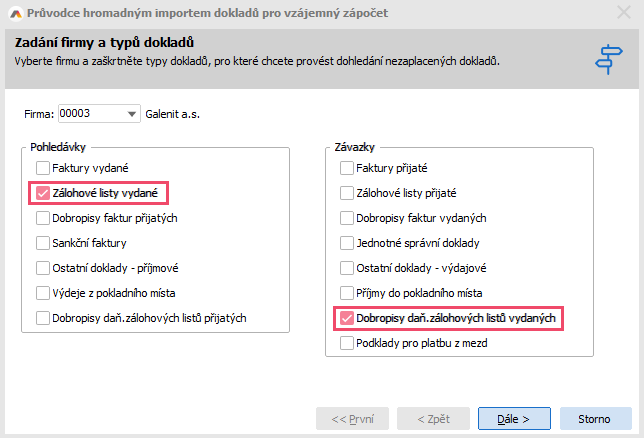Click the signpost wizard icon
The width and height of the screenshot is (644, 438).
point(607,58)
